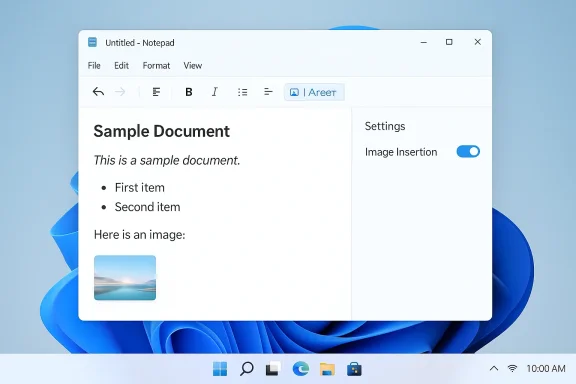Close the Notepad window

pos(478,42)
